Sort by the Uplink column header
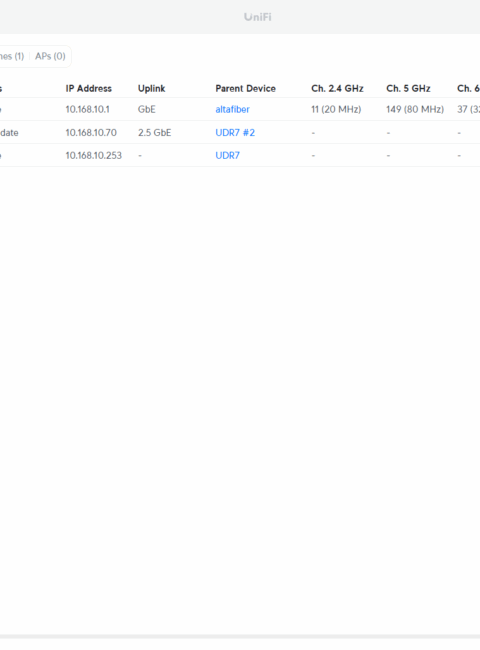 pos(152,88)
